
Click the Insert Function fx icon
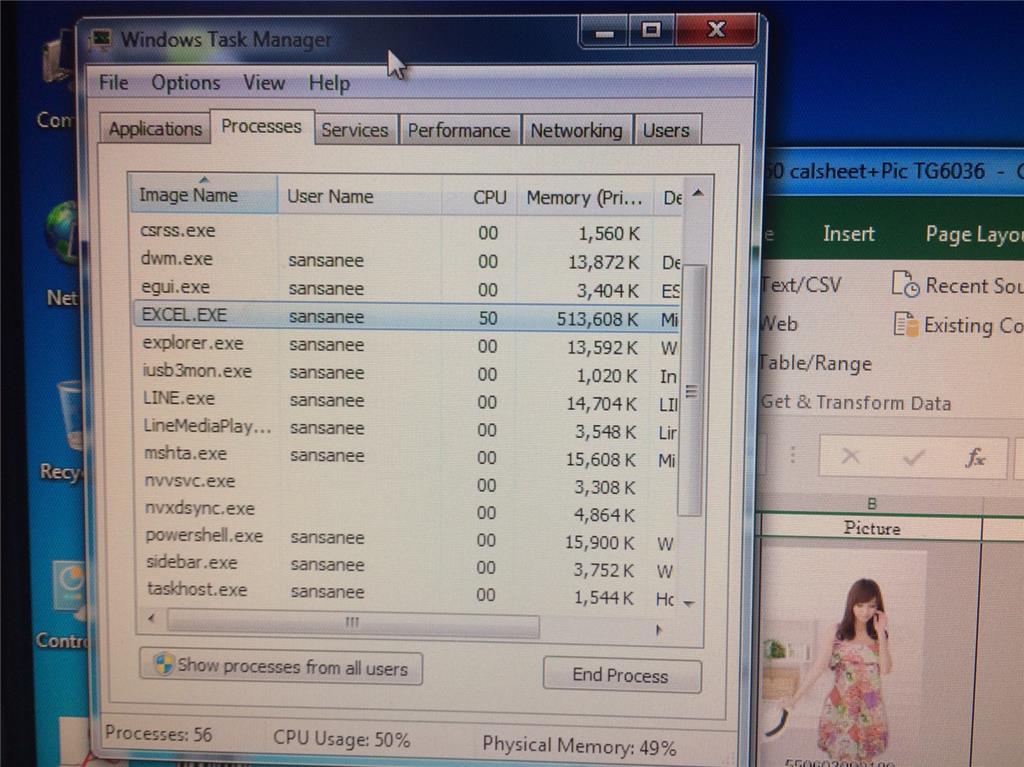tap(975, 457)
